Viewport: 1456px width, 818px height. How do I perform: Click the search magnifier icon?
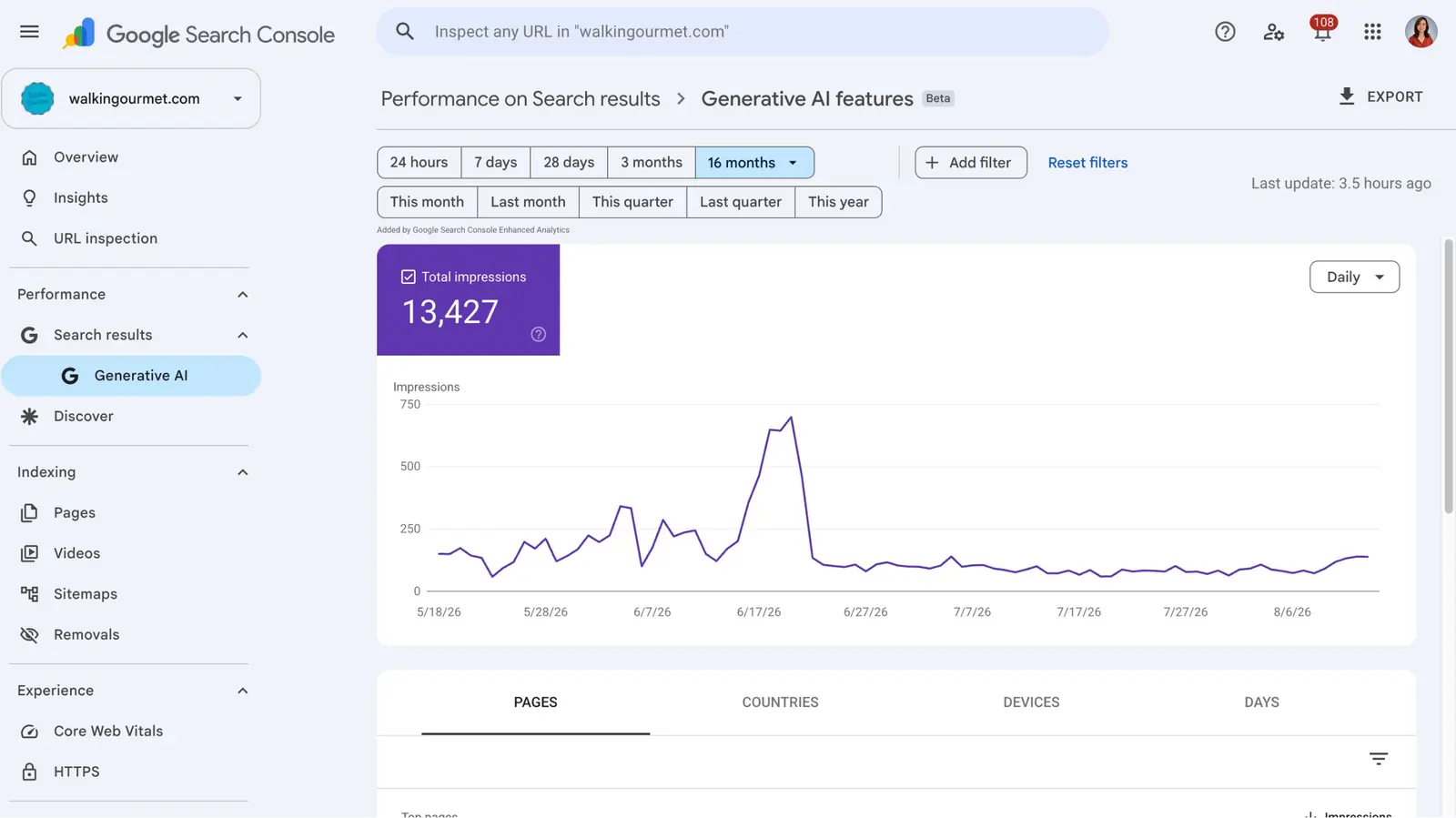coord(405,32)
